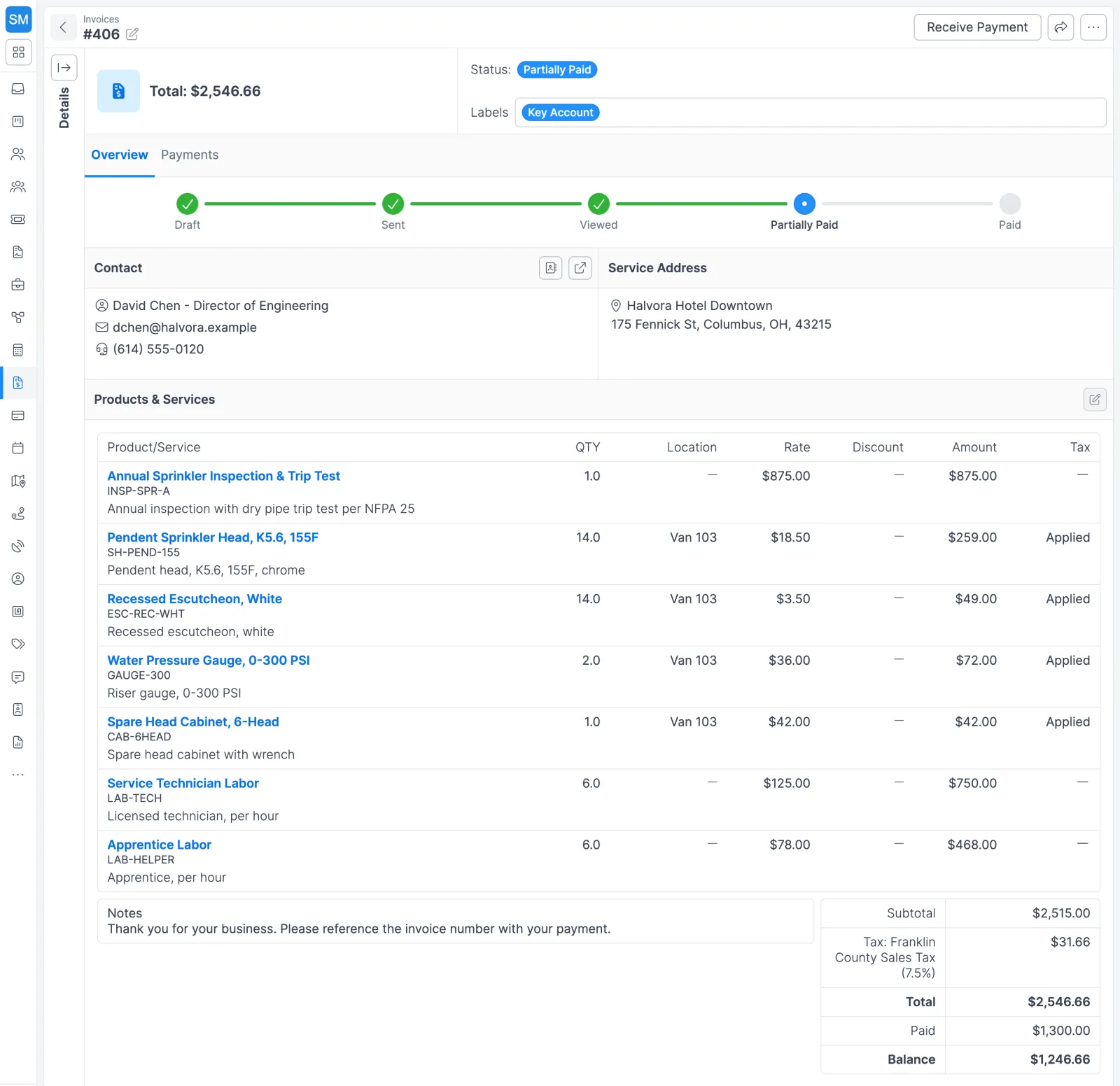Open the three-dot more actions menu
Viewport: 1120px width, 1086px height.
tap(1093, 27)
